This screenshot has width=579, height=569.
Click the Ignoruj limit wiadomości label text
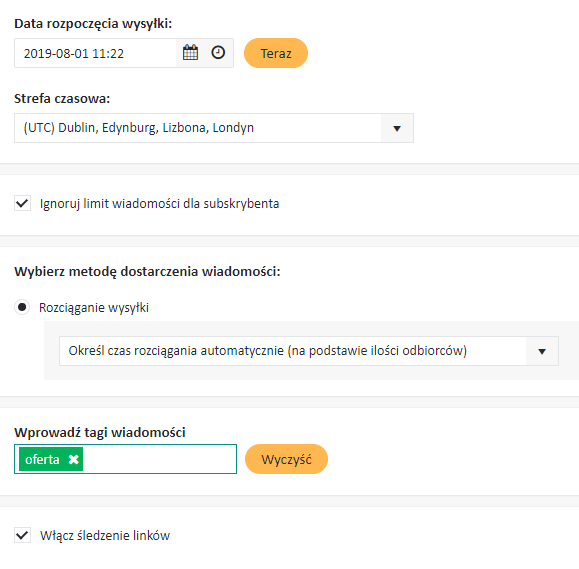click(160, 203)
